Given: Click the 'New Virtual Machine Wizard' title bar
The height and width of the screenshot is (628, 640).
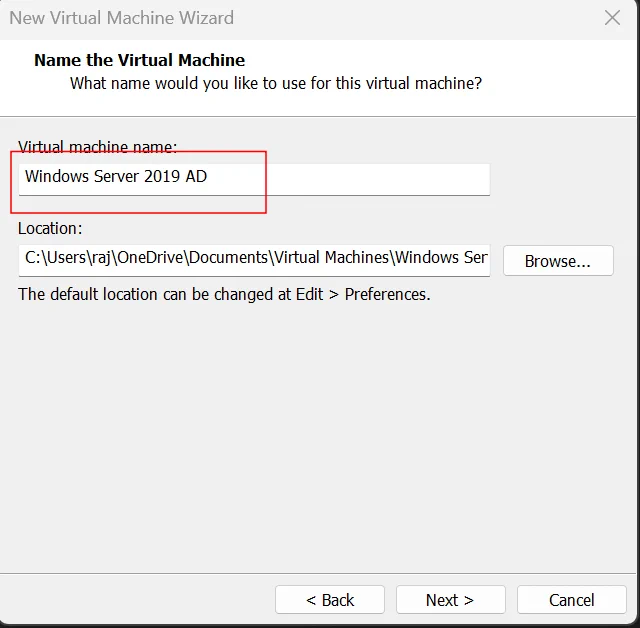Looking at the screenshot, I should click(122, 18).
